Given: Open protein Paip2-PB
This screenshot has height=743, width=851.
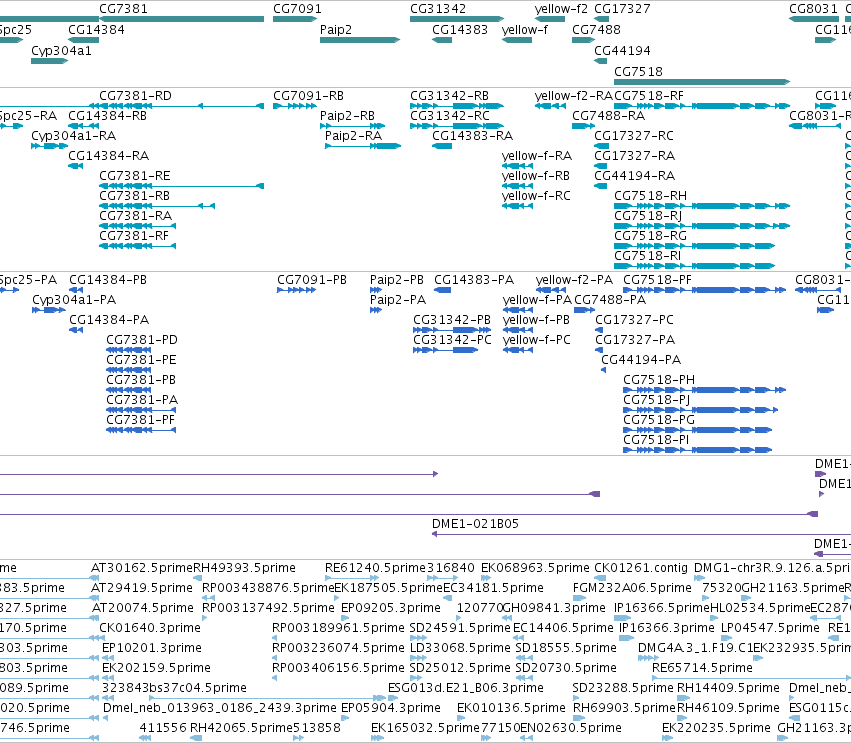Looking at the screenshot, I should click(397, 280).
